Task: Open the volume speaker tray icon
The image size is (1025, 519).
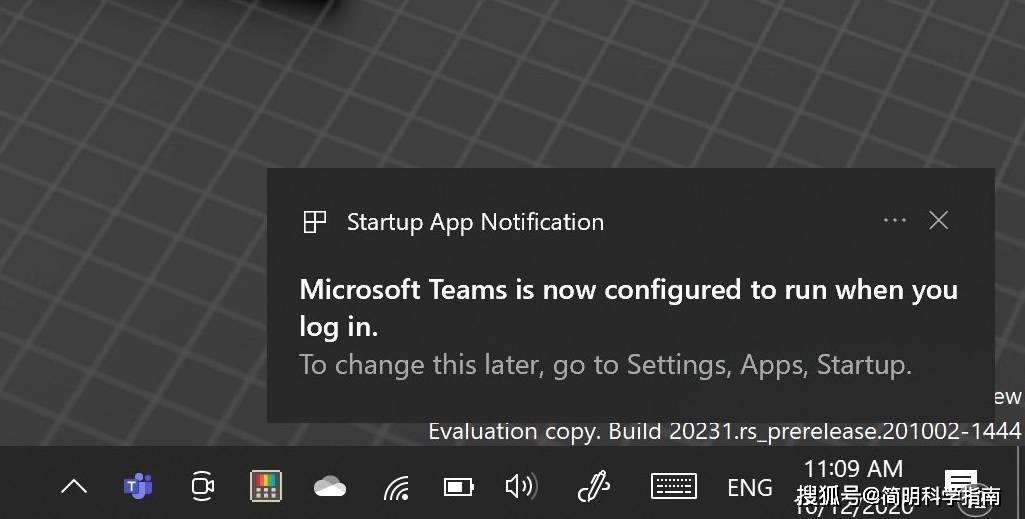Action: point(521,486)
